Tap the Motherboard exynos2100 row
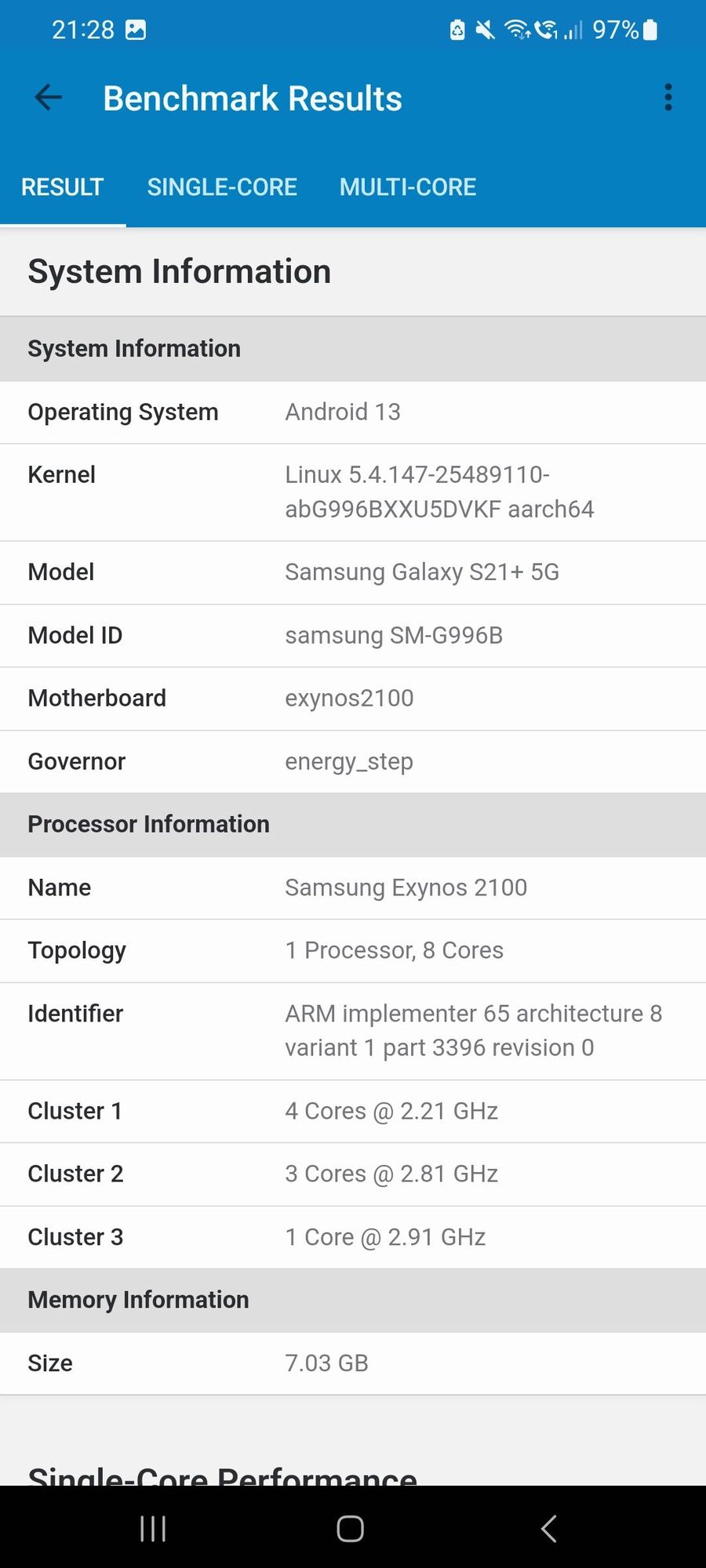The height and width of the screenshot is (1568, 706). click(353, 699)
